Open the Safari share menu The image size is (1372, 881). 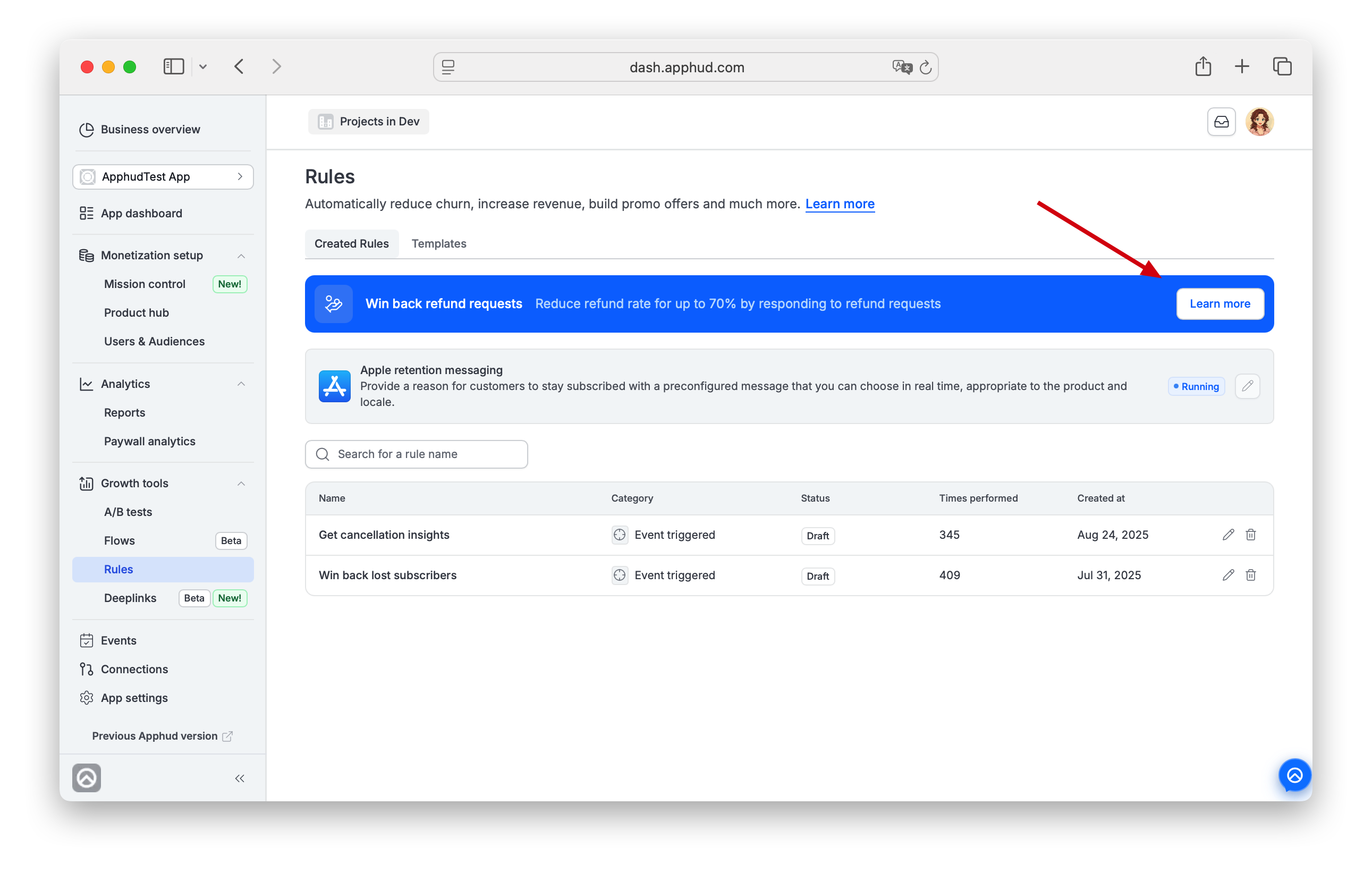coord(1202,66)
